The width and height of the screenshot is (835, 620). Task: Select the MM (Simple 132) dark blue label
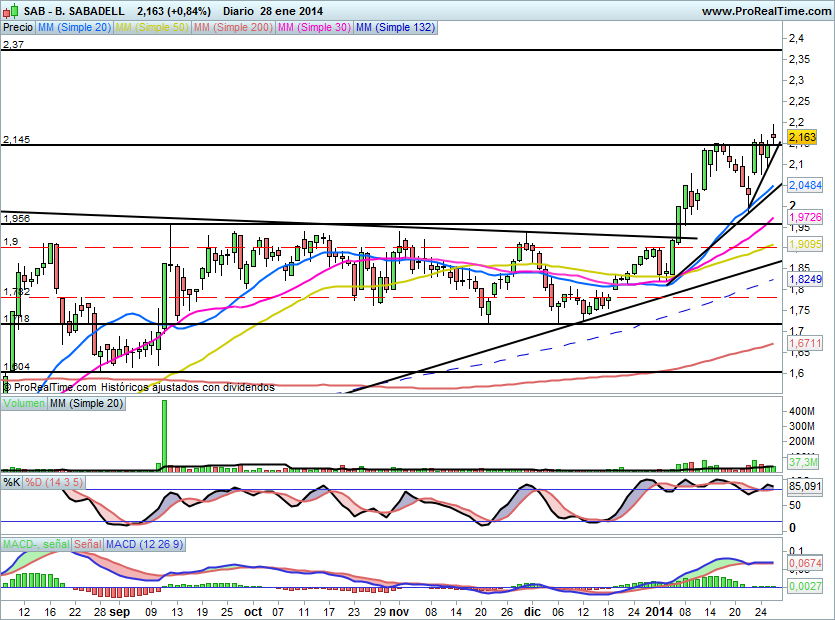(395, 27)
